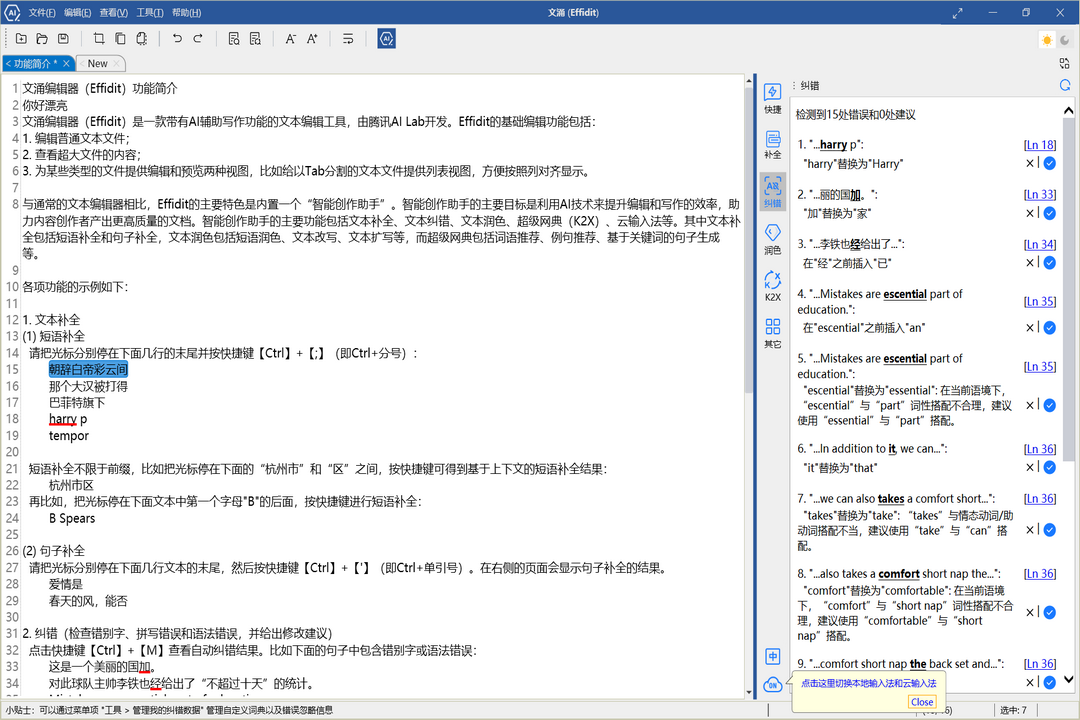Save the current document
The height and width of the screenshot is (720, 1080).
[x=62, y=38]
